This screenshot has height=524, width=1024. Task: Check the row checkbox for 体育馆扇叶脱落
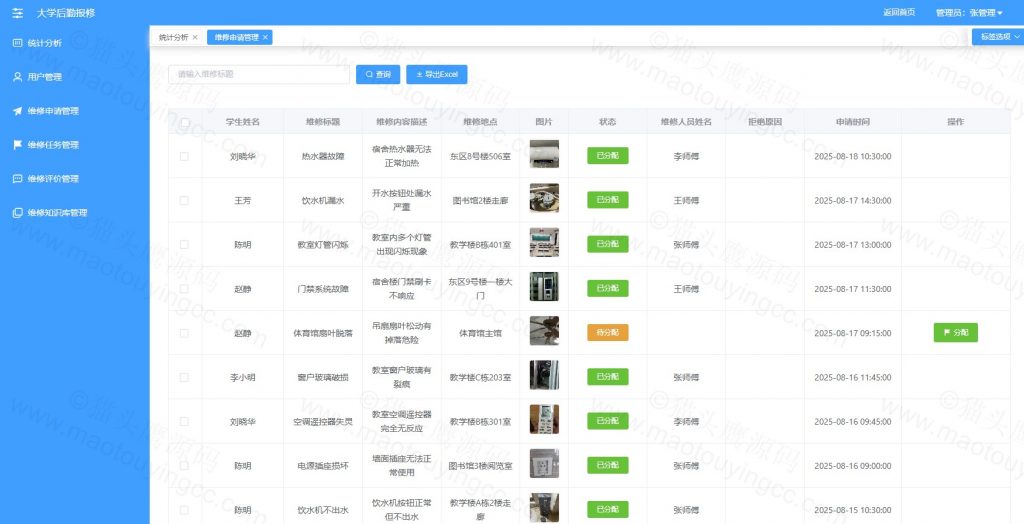(x=184, y=333)
